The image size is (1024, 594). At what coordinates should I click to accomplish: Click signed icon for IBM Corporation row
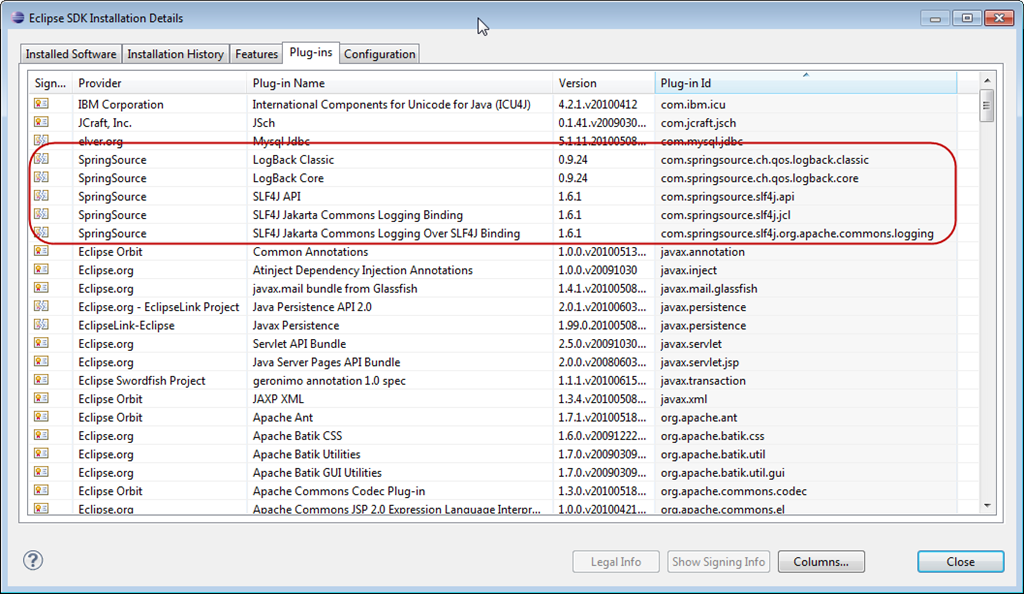(41, 104)
